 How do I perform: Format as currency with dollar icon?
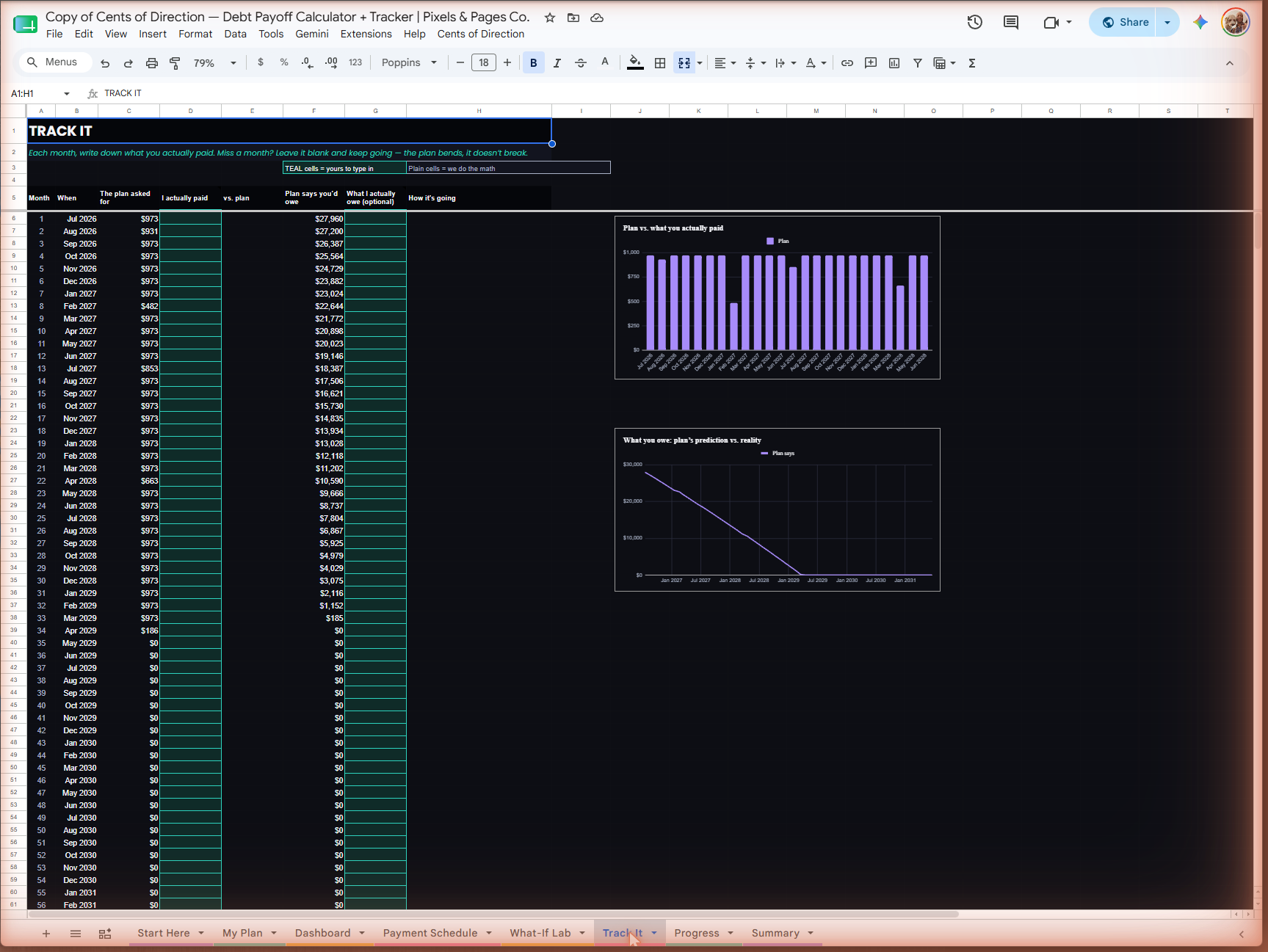pos(261,62)
